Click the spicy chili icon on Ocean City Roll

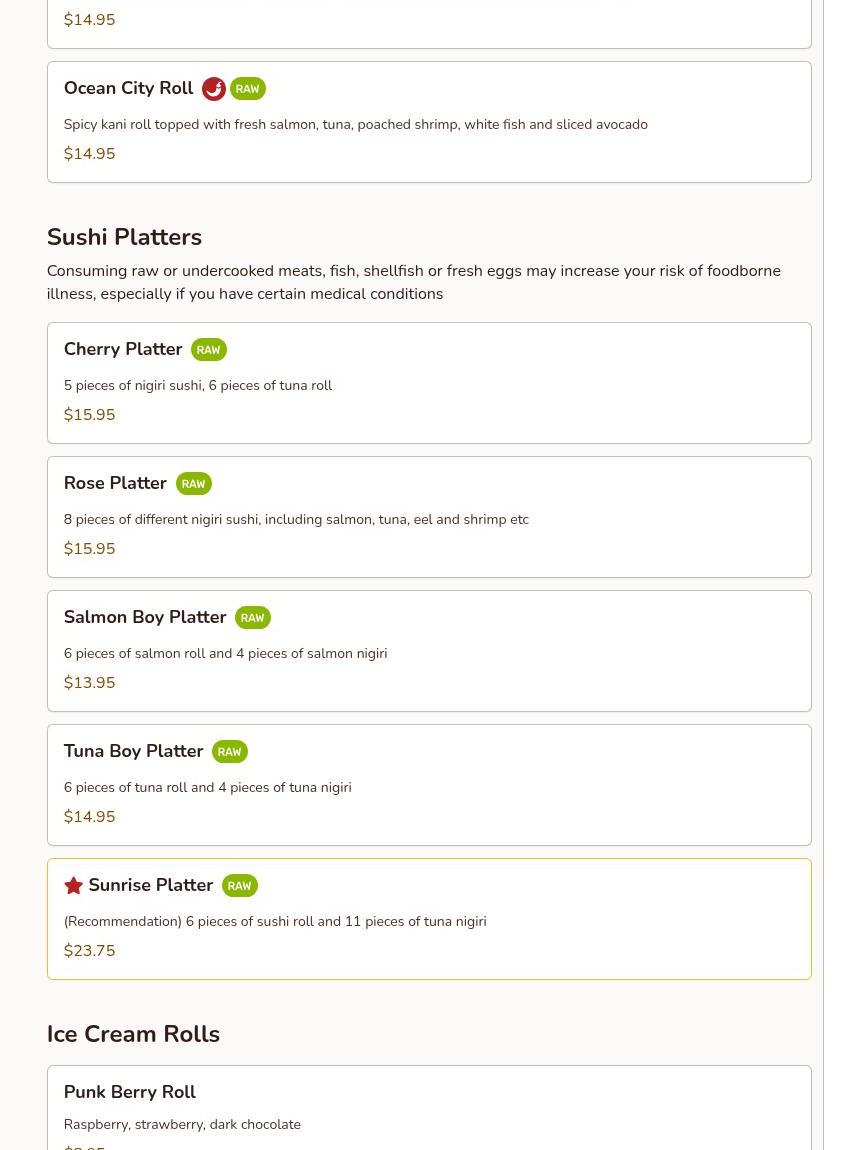pyautogui.click(x=213, y=89)
